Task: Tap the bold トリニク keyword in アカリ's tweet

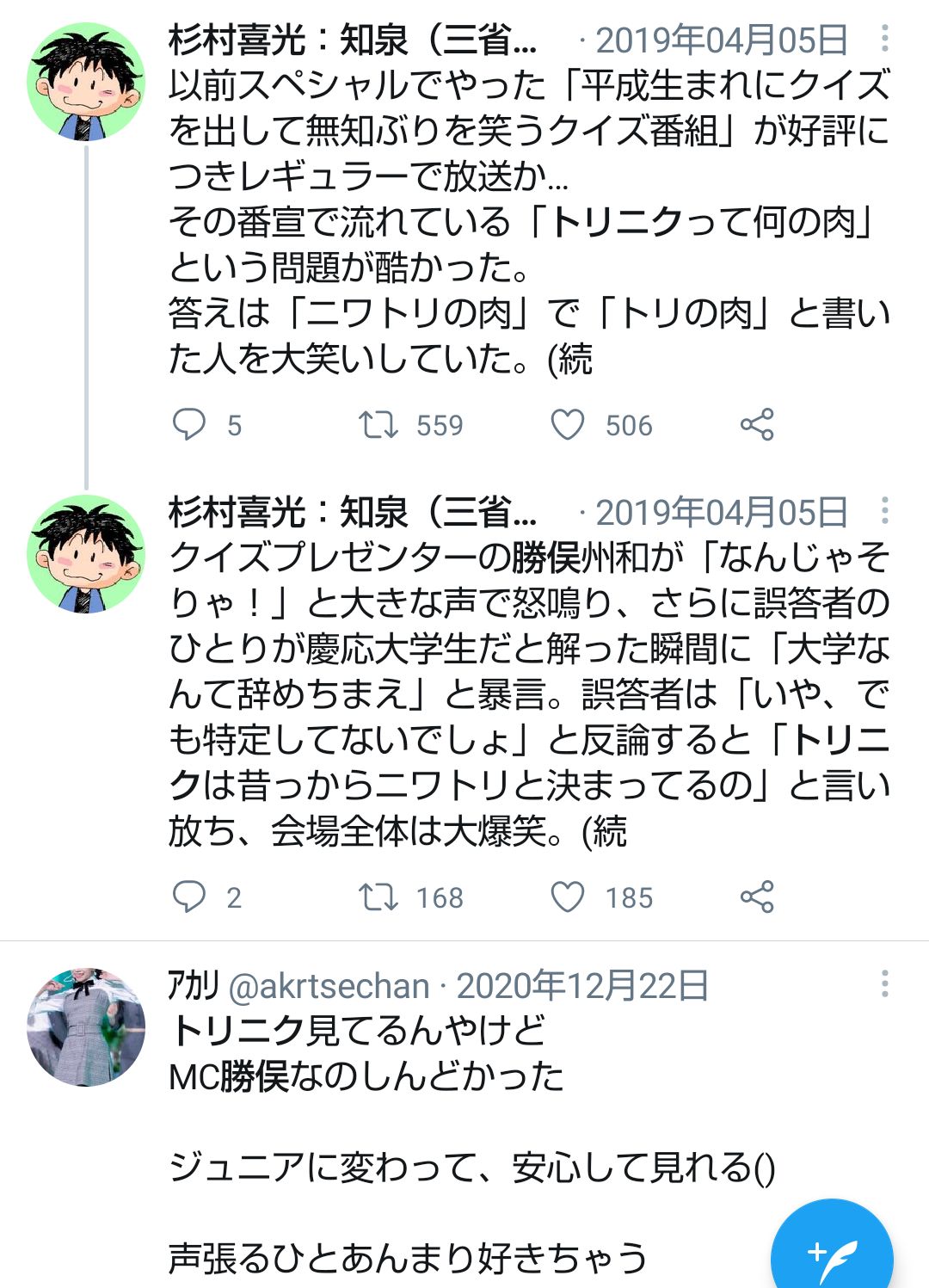Action: coord(237,1031)
